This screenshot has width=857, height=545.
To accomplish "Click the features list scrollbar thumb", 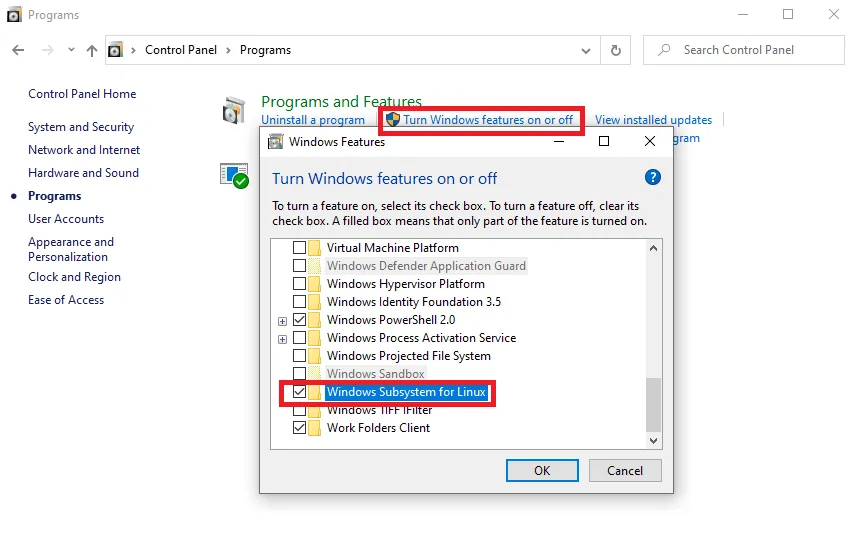I will pos(653,405).
